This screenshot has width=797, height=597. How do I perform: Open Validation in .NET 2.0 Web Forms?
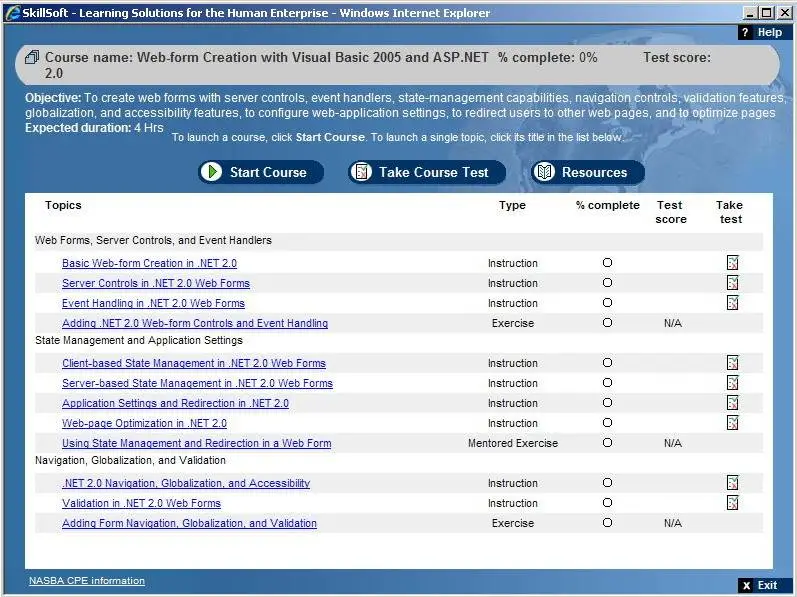(141, 503)
